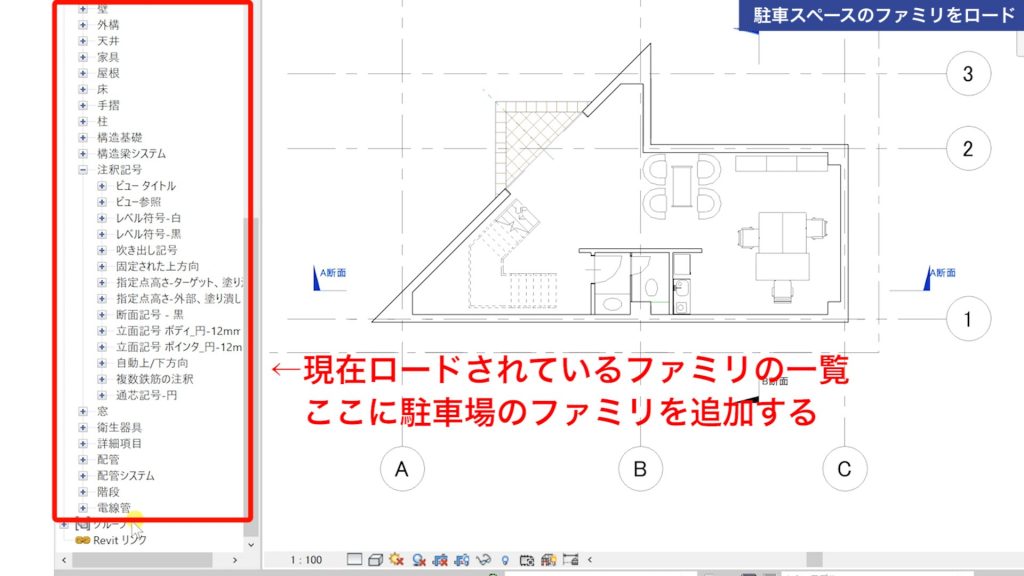Click the browser scrollbar down arrow
Viewport: 1024px width, 576px height.
[x=249, y=545]
